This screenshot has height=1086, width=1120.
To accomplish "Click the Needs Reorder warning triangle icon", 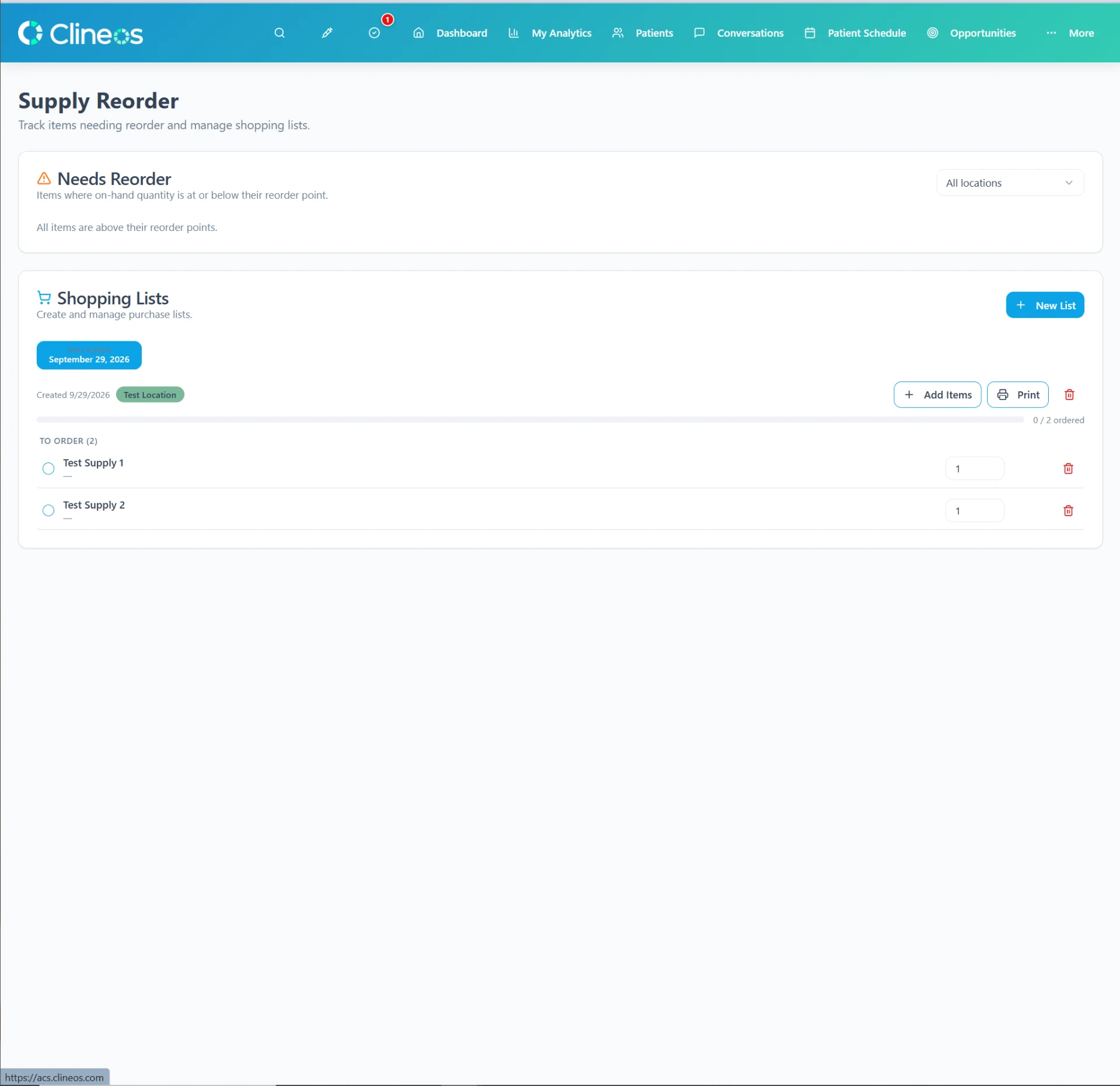I will (x=44, y=178).
